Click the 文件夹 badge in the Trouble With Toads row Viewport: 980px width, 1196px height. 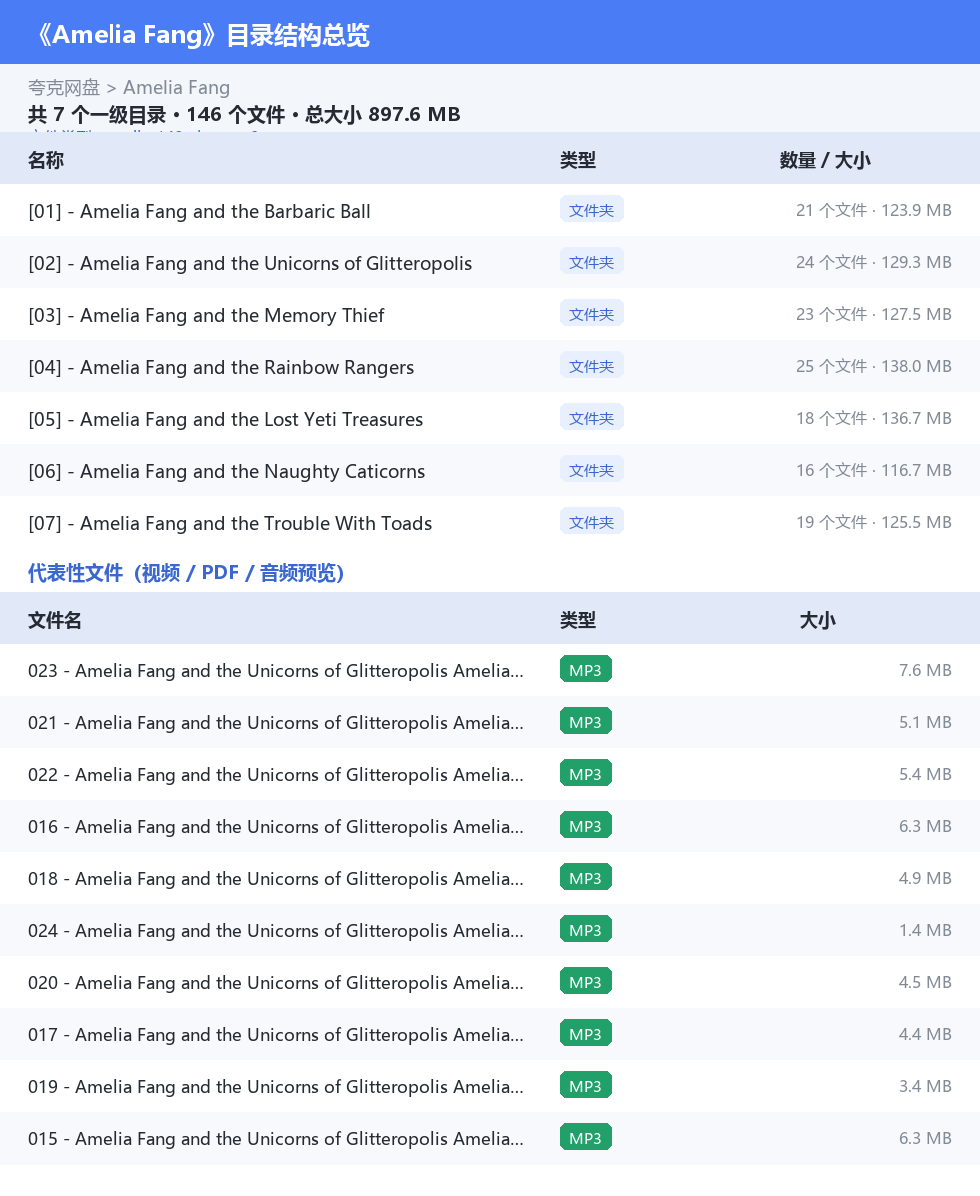(x=591, y=521)
